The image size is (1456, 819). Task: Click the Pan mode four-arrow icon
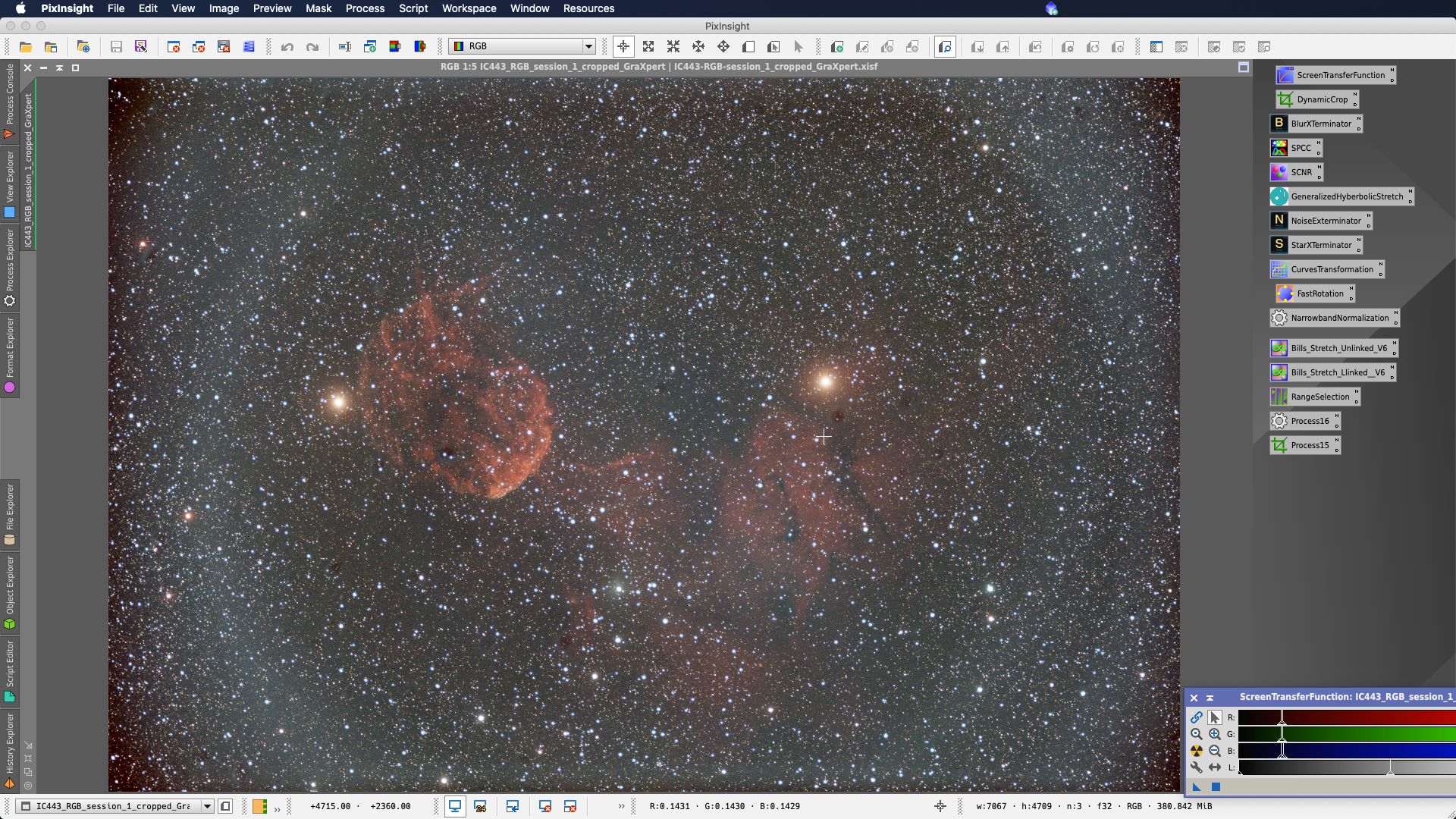[x=723, y=47]
